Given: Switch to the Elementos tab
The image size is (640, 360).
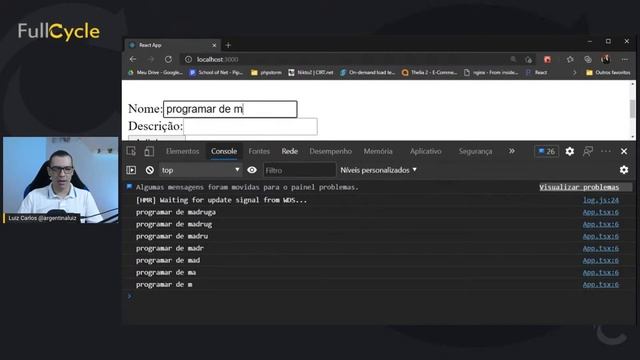Looking at the screenshot, I should [182, 151].
